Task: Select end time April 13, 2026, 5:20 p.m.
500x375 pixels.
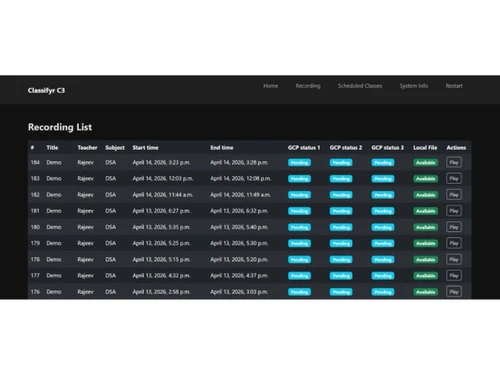Action: (x=239, y=259)
